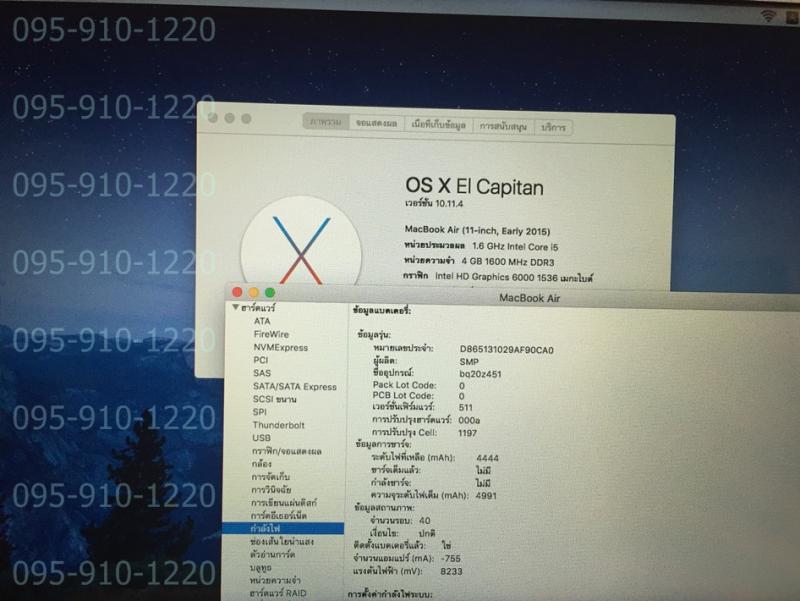The image size is (800, 601).
Task: Open the เนื้อที่เก็บข้อมูล storage tab
Action: (x=438, y=124)
